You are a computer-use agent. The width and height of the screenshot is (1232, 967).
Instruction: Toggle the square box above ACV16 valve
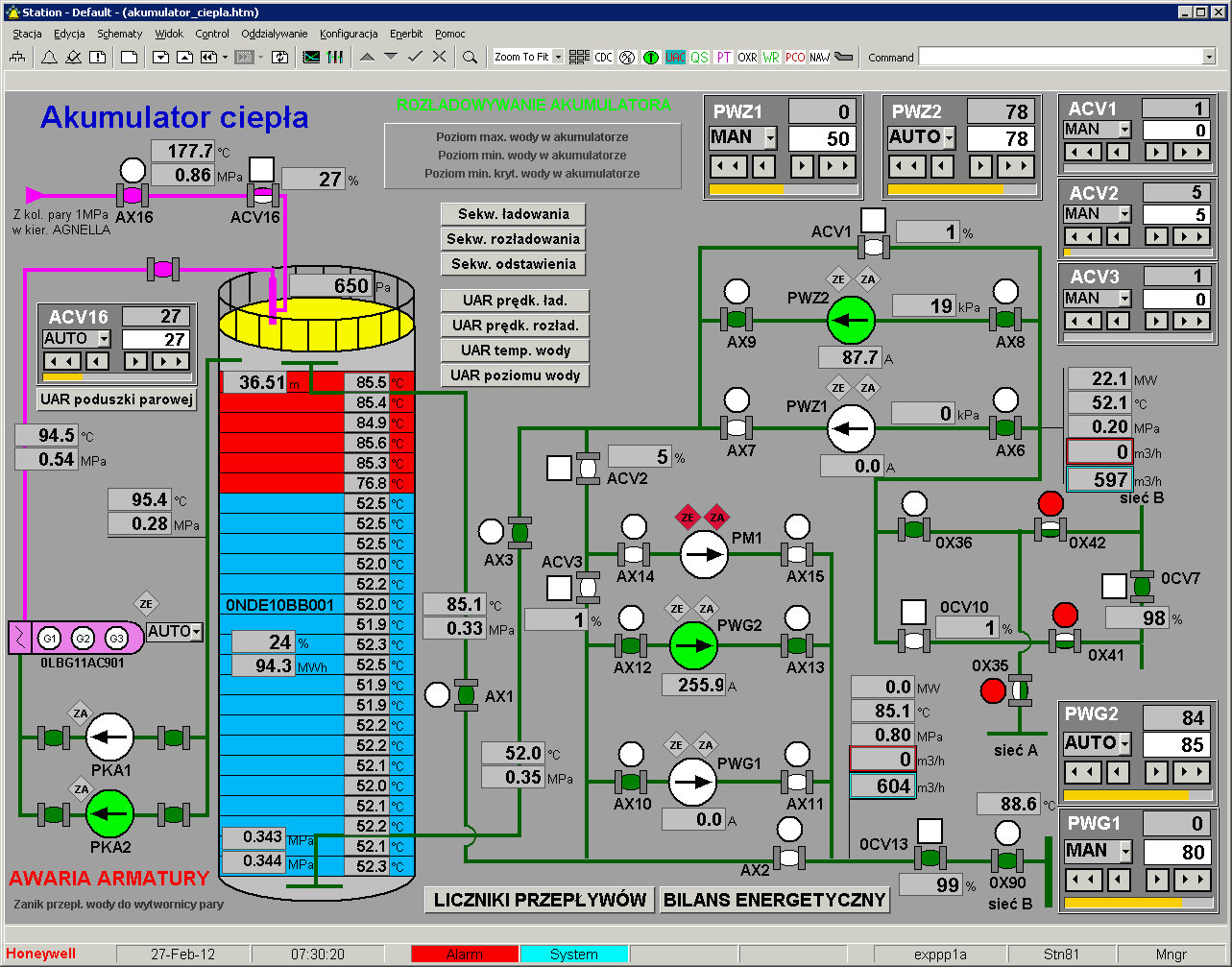(x=261, y=171)
